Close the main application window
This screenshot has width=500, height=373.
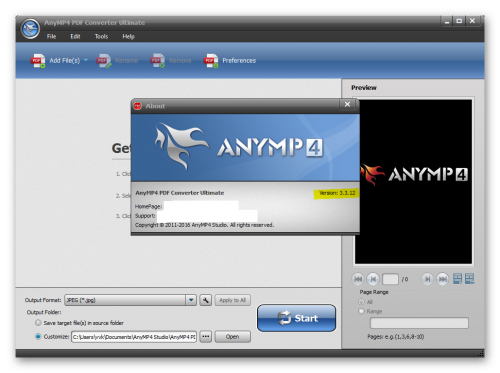(472, 21)
